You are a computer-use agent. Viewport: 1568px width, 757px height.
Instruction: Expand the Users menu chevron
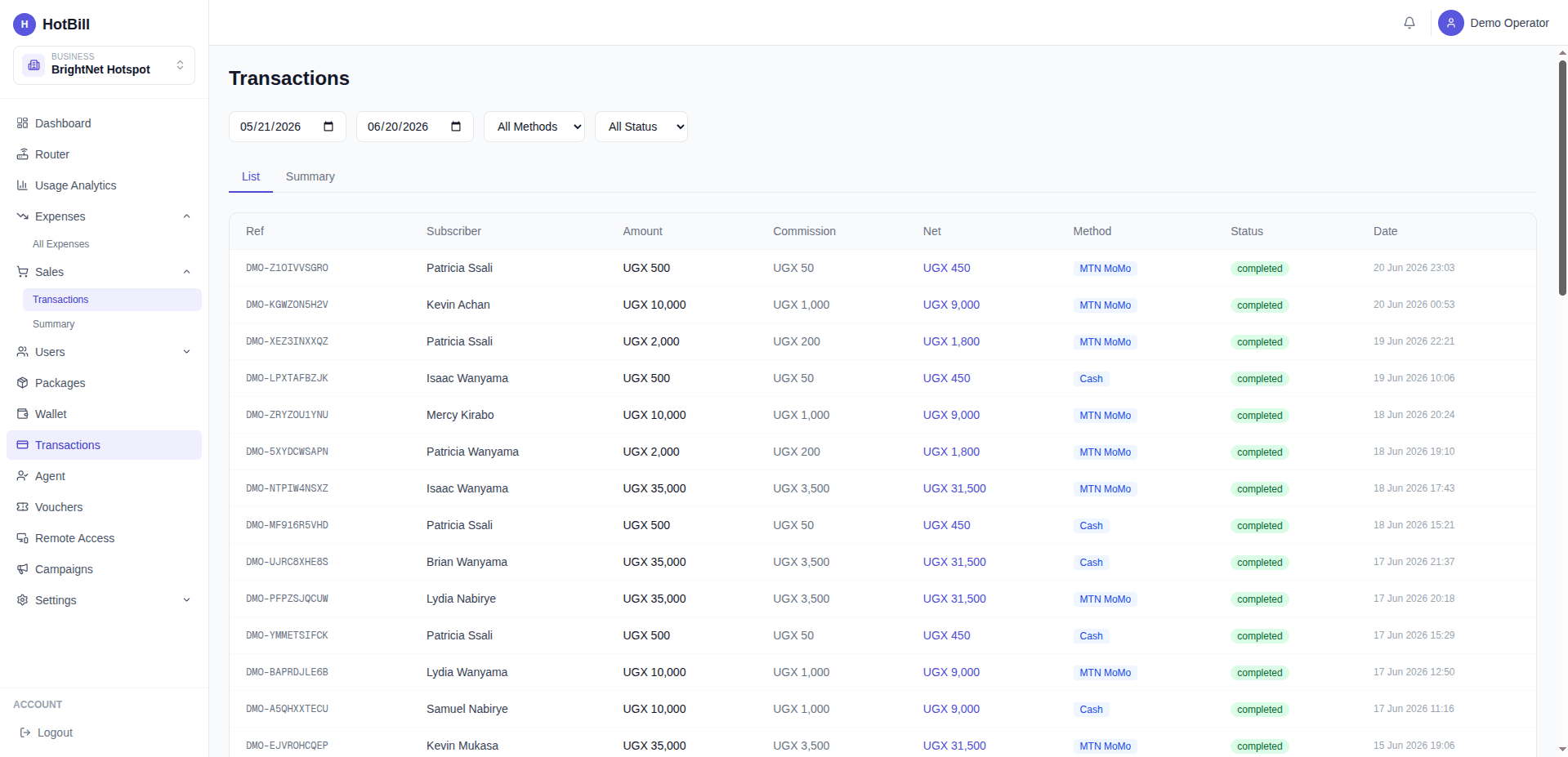[186, 352]
